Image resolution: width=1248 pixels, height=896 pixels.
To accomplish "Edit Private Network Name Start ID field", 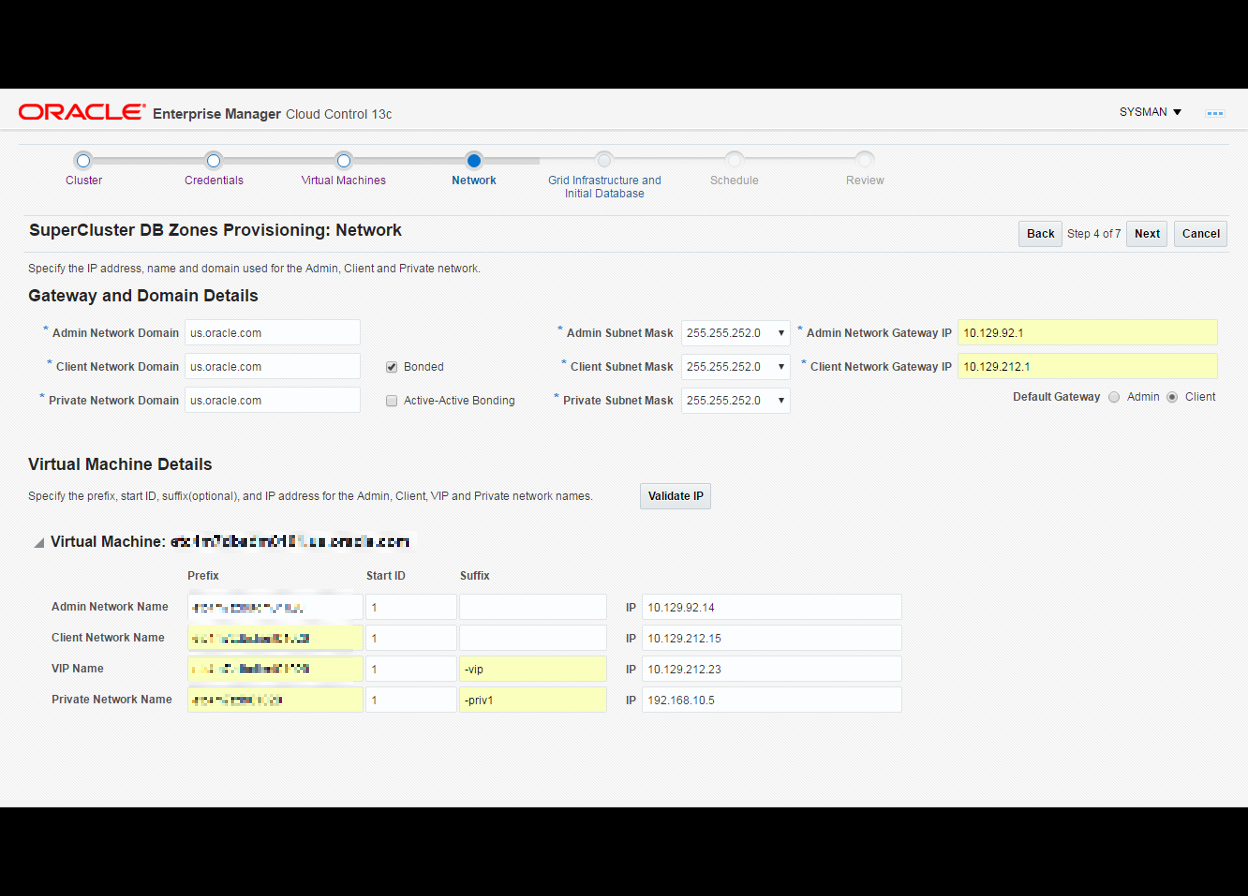I will pyautogui.click(x=411, y=700).
